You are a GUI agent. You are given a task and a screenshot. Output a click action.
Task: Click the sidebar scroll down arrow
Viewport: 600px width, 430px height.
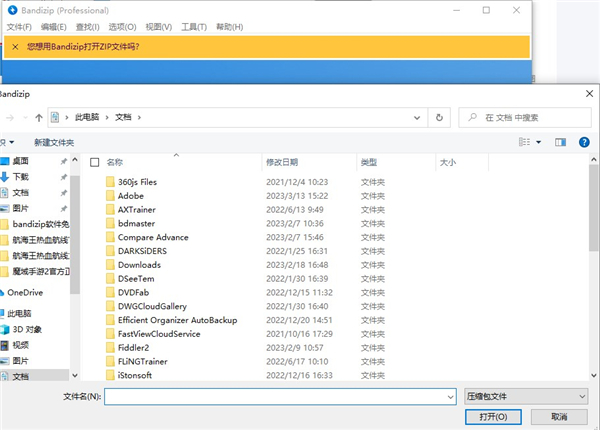tap(75, 376)
